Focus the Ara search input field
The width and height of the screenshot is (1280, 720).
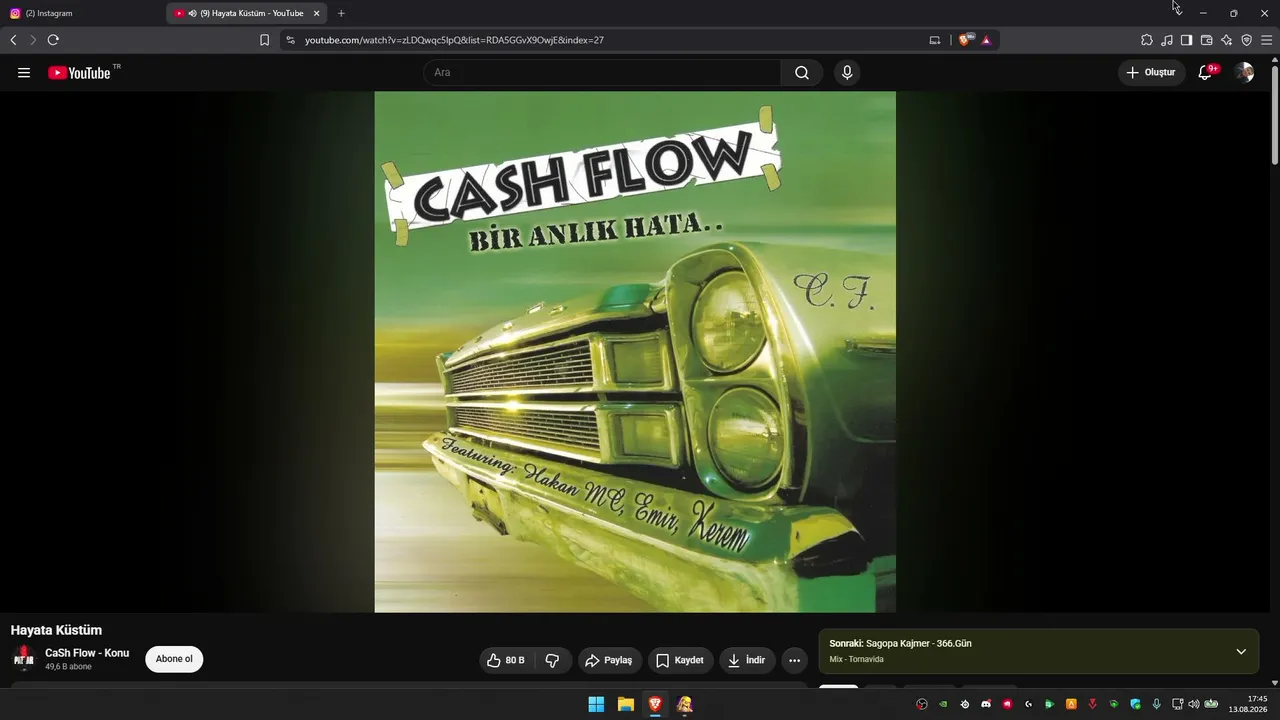(x=602, y=73)
